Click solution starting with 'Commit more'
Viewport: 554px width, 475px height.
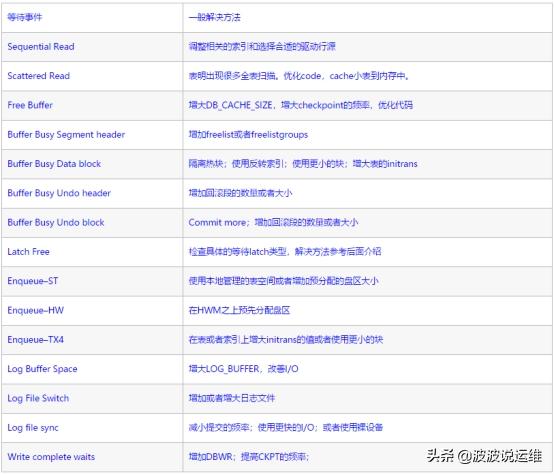[x=273, y=222]
